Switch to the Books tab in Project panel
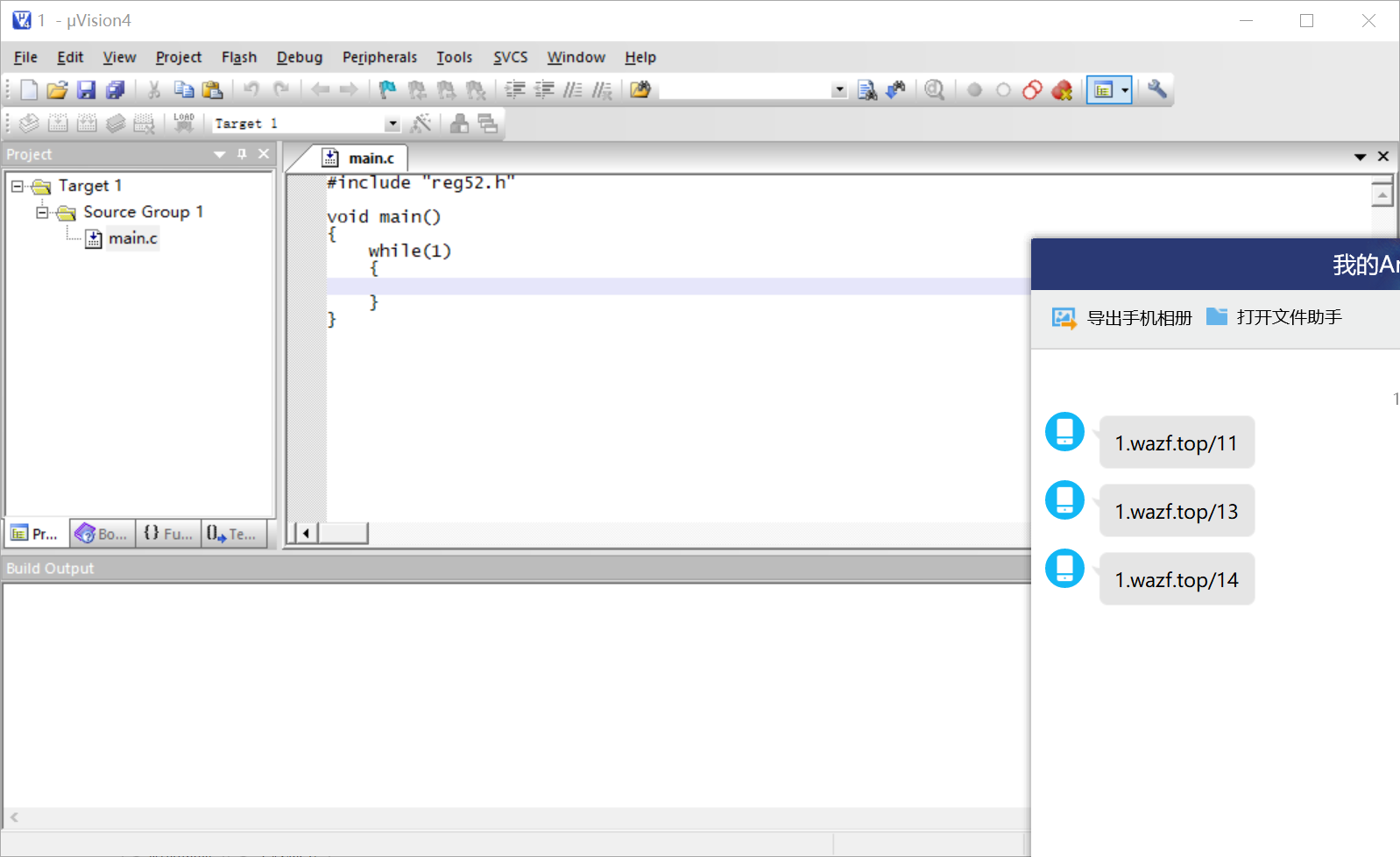The height and width of the screenshot is (857, 1400). (103, 534)
